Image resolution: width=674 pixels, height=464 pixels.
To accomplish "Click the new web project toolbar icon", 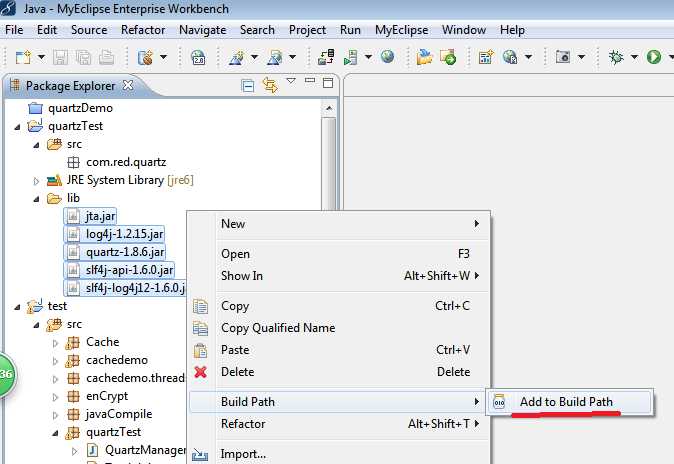I will point(145,57).
